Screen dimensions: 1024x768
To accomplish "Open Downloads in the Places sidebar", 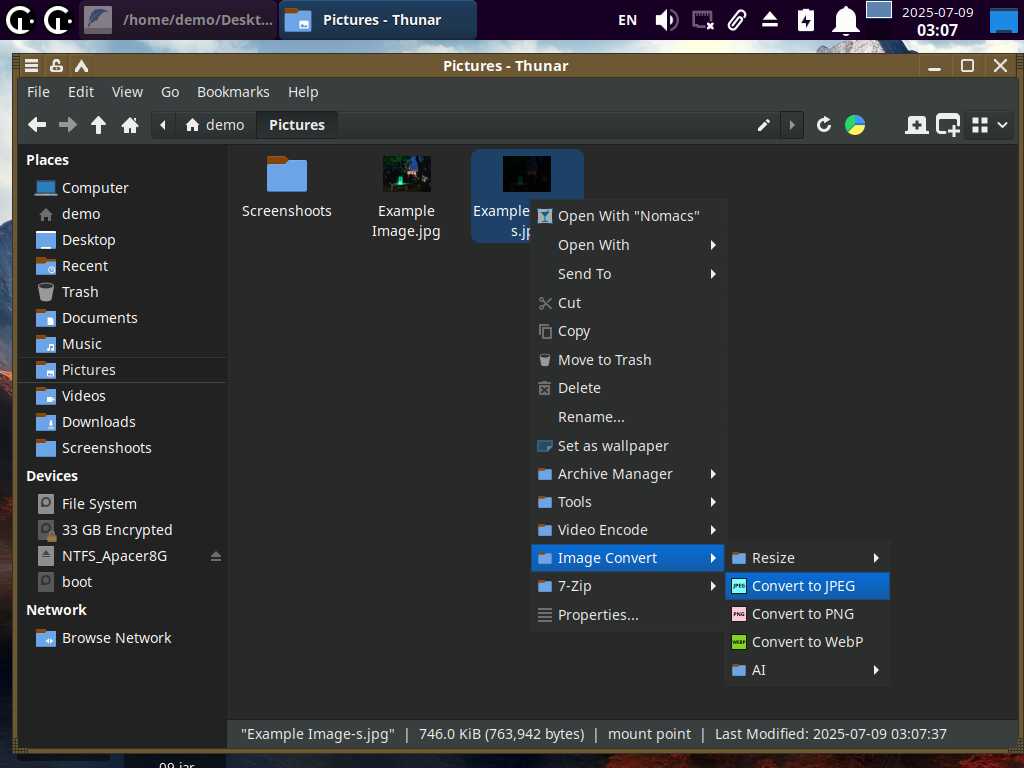I will [98, 422].
